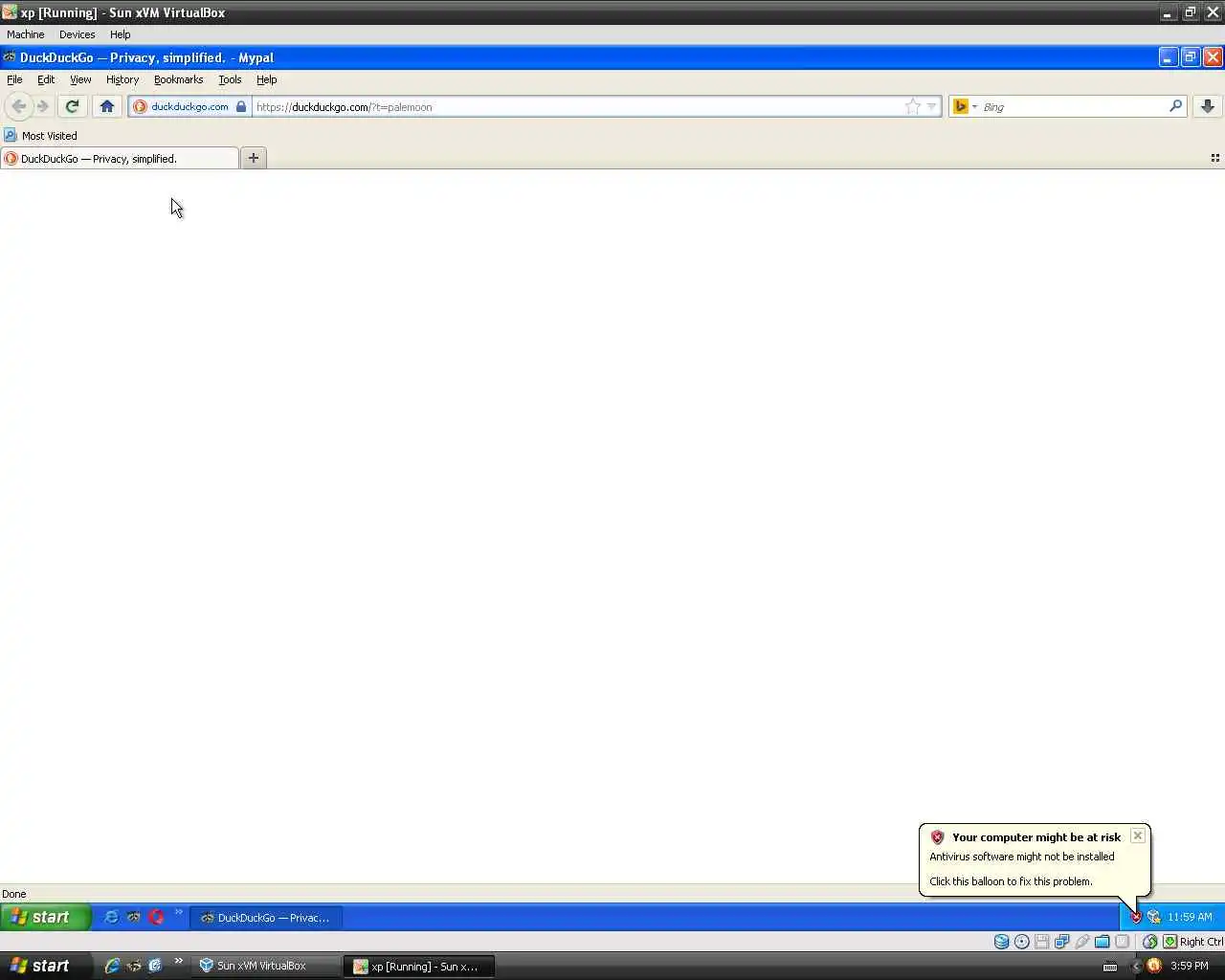Open the View menu in Mypal
The width and height of the screenshot is (1225, 980).
80,79
